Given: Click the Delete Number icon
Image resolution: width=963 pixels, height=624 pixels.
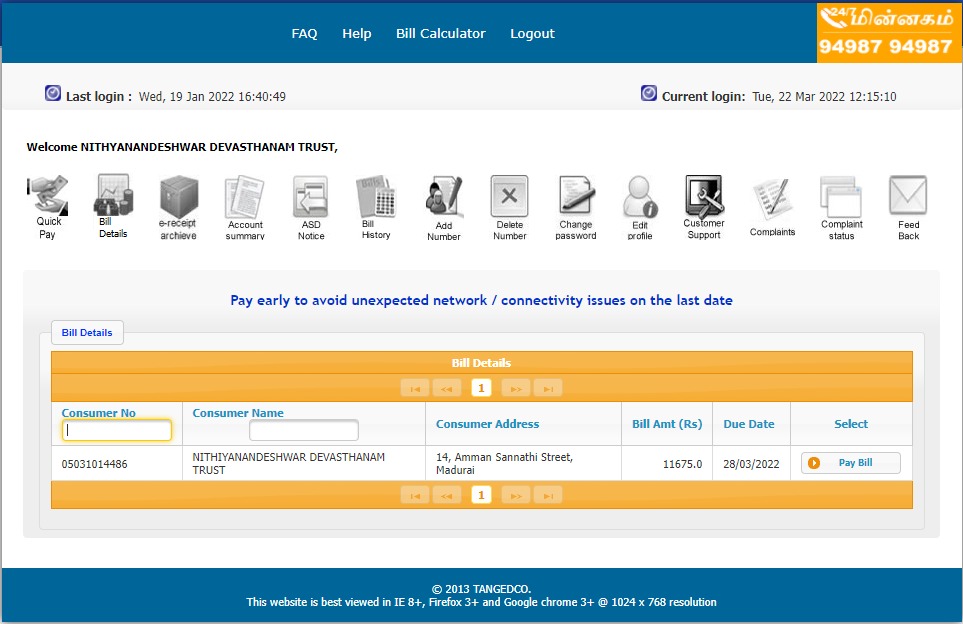Looking at the screenshot, I should pyautogui.click(x=509, y=197).
